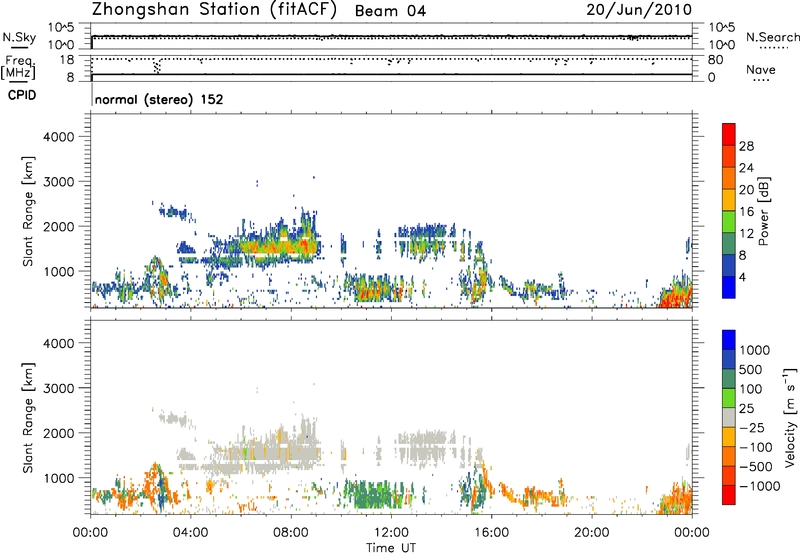
Task: Click the green velocity patch near 11:00
Action: [x=375, y=495]
